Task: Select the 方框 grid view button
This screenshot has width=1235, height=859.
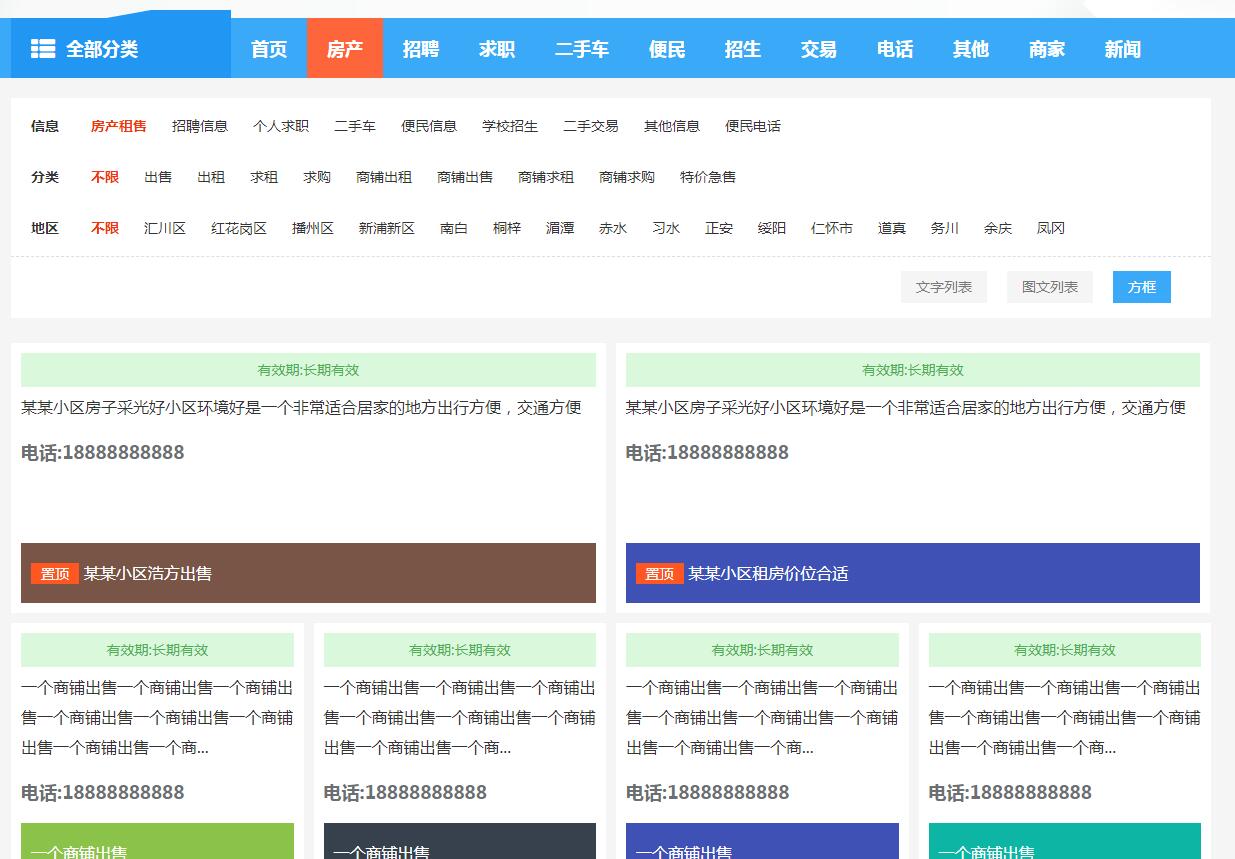Action: click(x=1141, y=287)
